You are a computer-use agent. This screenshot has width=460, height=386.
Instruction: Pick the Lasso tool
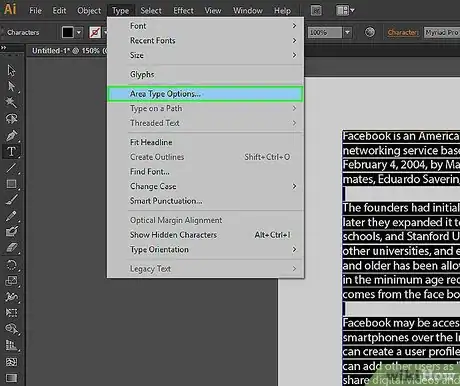(x=11, y=119)
